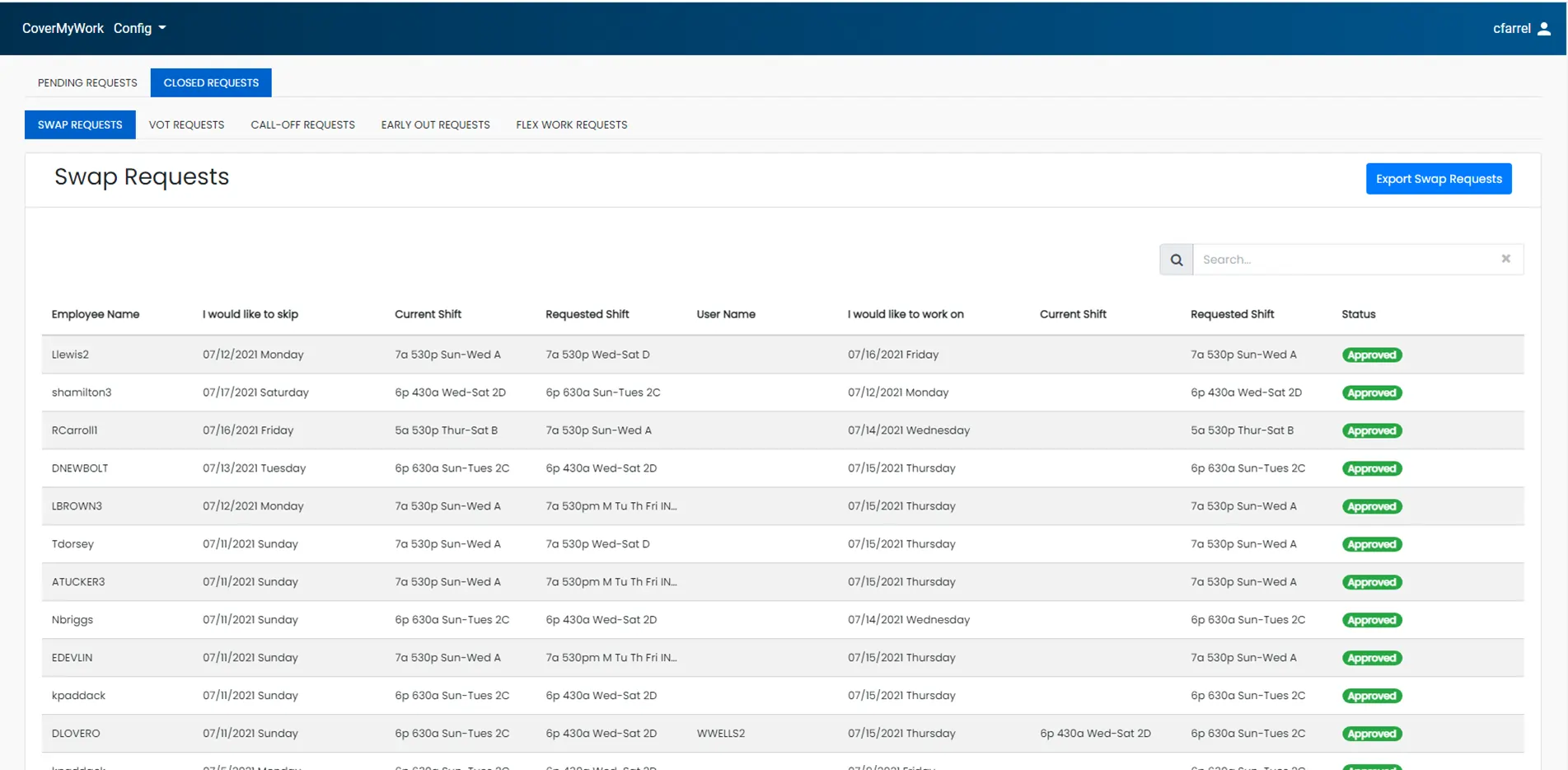Image resolution: width=1568 pixels, height=770 pixels.
Task: Click the Export Swap Requests button
Action: click(x=1439, y=179)
